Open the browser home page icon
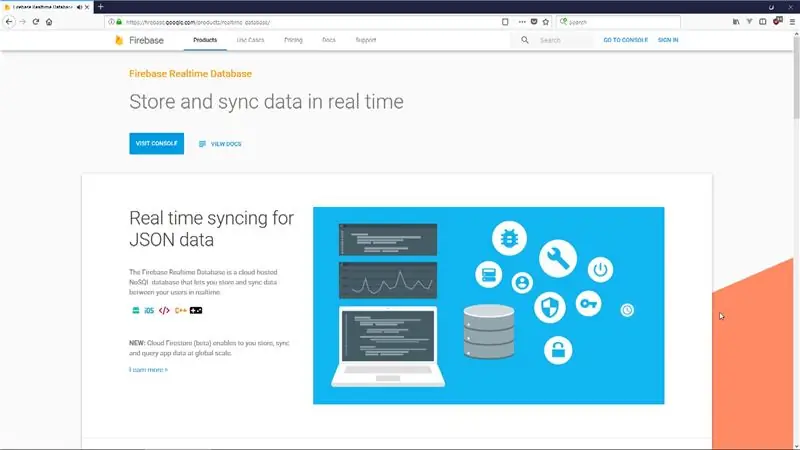Image resolution: width=800 pixels, height=450 pixels. (x=49, y=22)
